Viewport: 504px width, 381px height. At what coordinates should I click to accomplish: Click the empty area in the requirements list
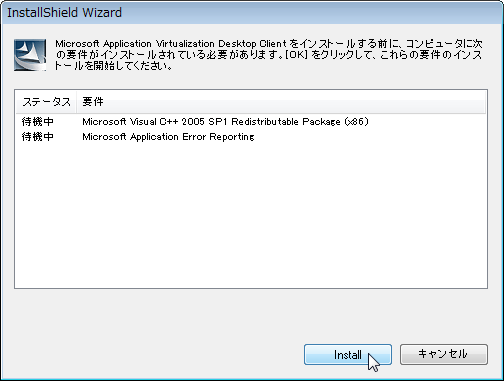pos(251,215)
